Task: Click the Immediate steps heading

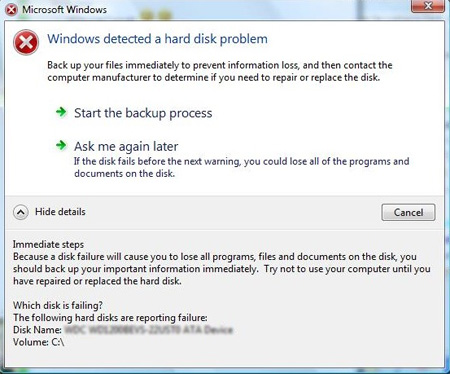Action: point(48,244)
